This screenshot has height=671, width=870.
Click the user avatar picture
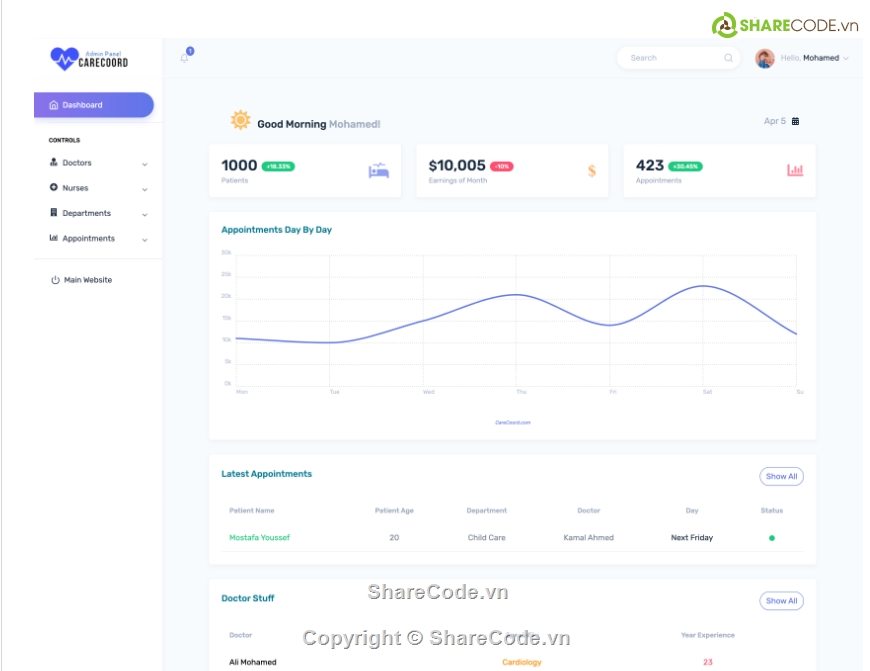tap(764, 58)
